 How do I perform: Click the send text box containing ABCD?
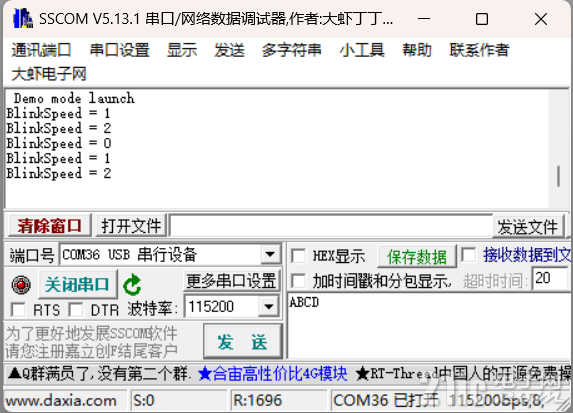click(x=429, y=325)
